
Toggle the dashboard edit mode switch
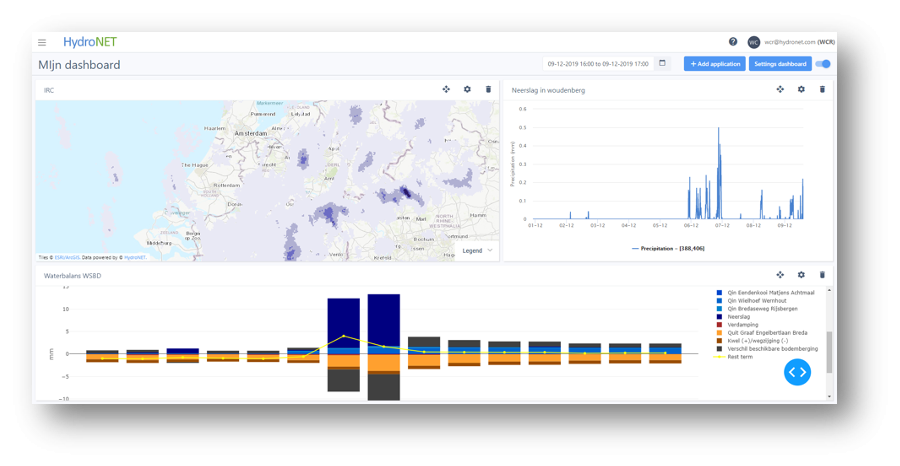(x=824, y=64)
